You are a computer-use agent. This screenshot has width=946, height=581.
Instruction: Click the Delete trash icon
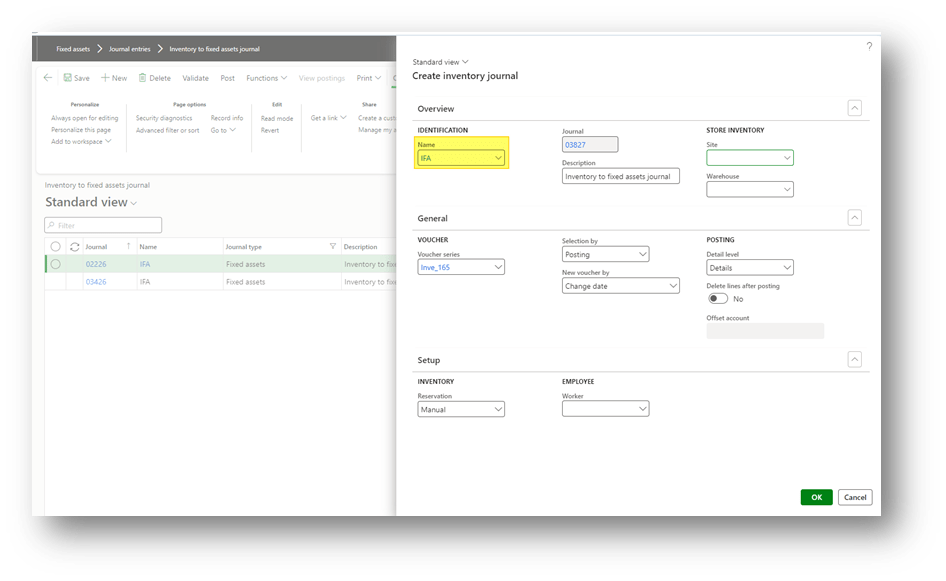point(143,78)
